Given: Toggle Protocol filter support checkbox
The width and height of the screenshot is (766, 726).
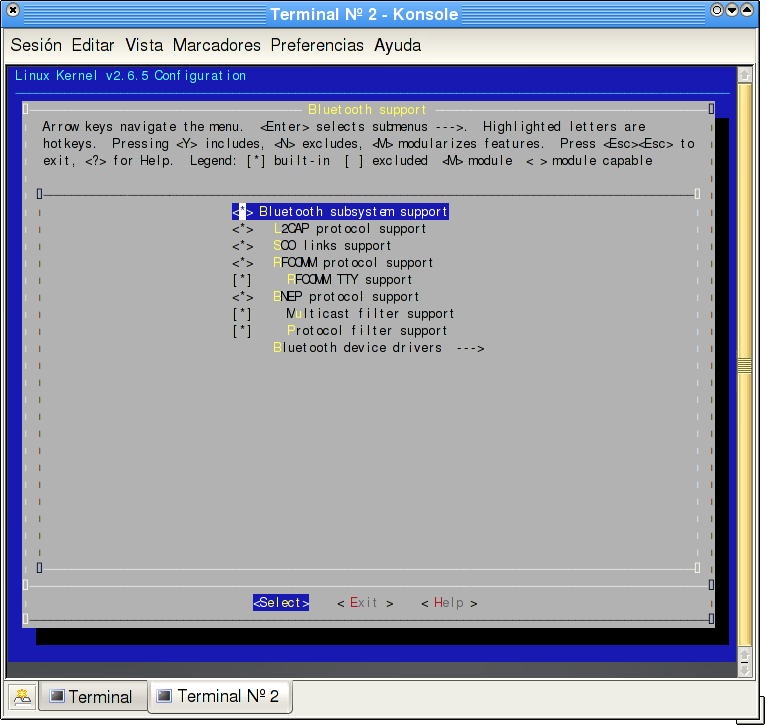Looking at the screenshot, I should point(340,331).
